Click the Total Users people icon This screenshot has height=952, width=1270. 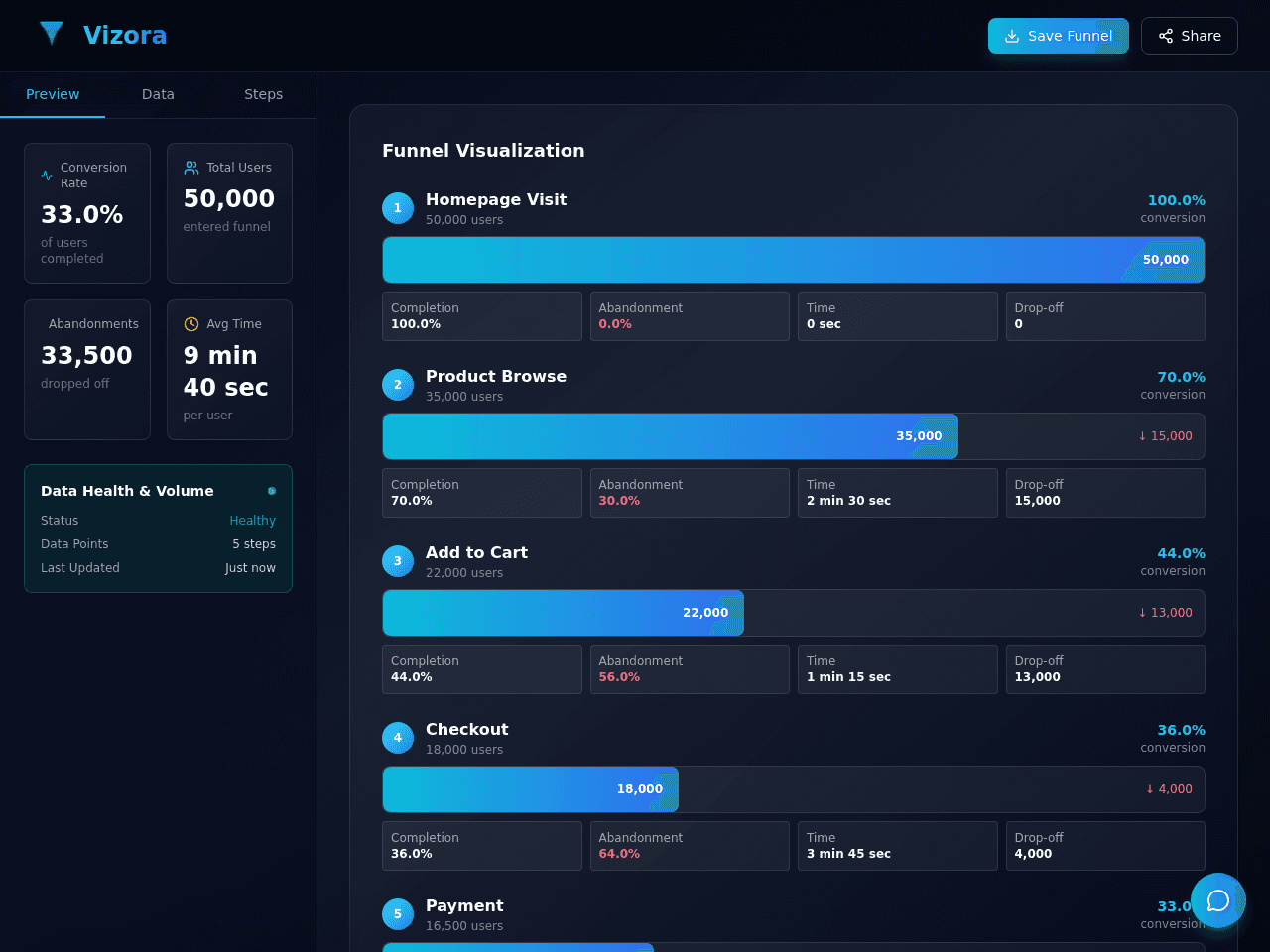(x=191, y=168)
